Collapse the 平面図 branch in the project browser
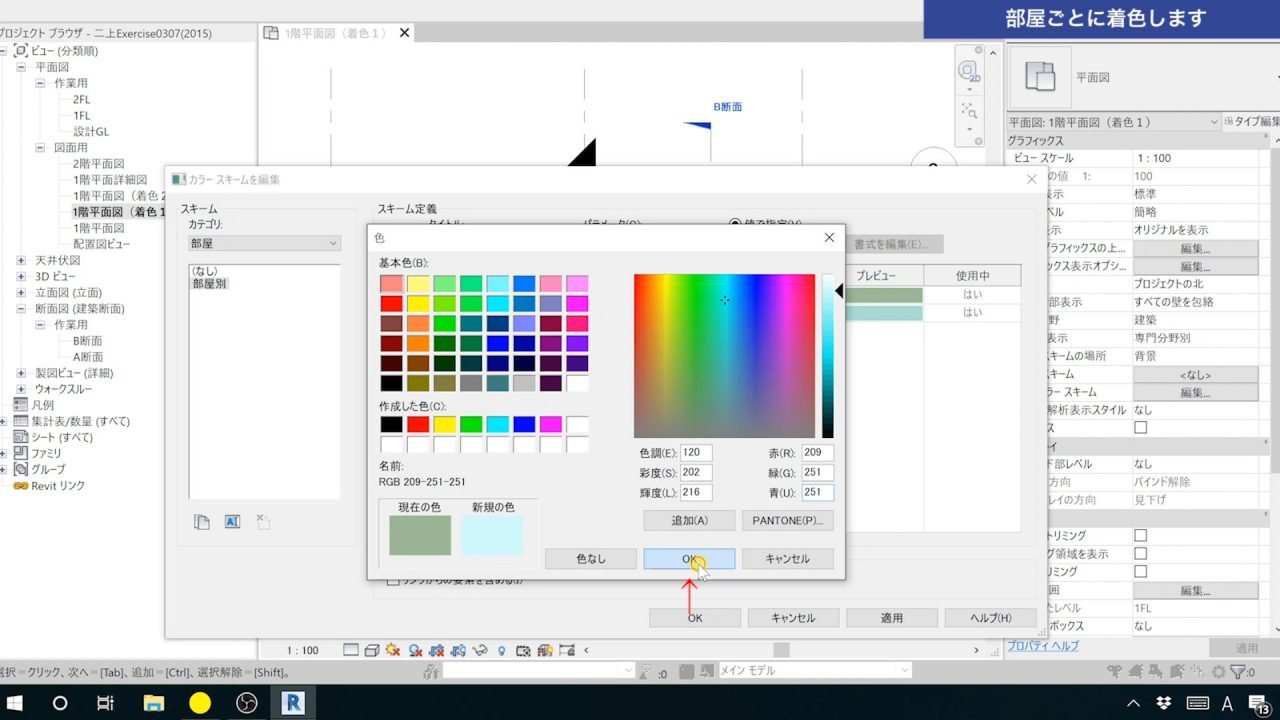1280x720 pixels. coord(22,66)
